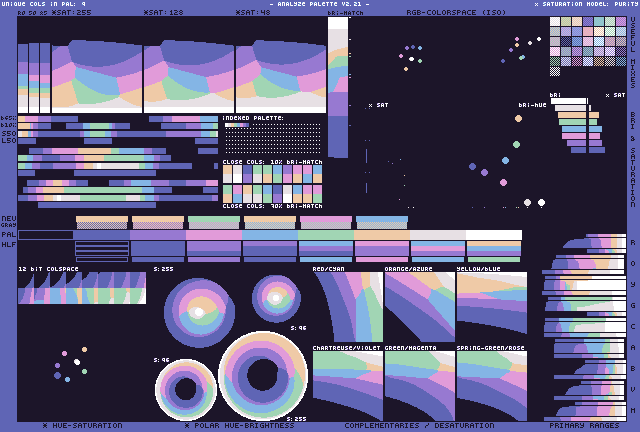Open the Yellow/Blue complementary gradient

point(491,307)
